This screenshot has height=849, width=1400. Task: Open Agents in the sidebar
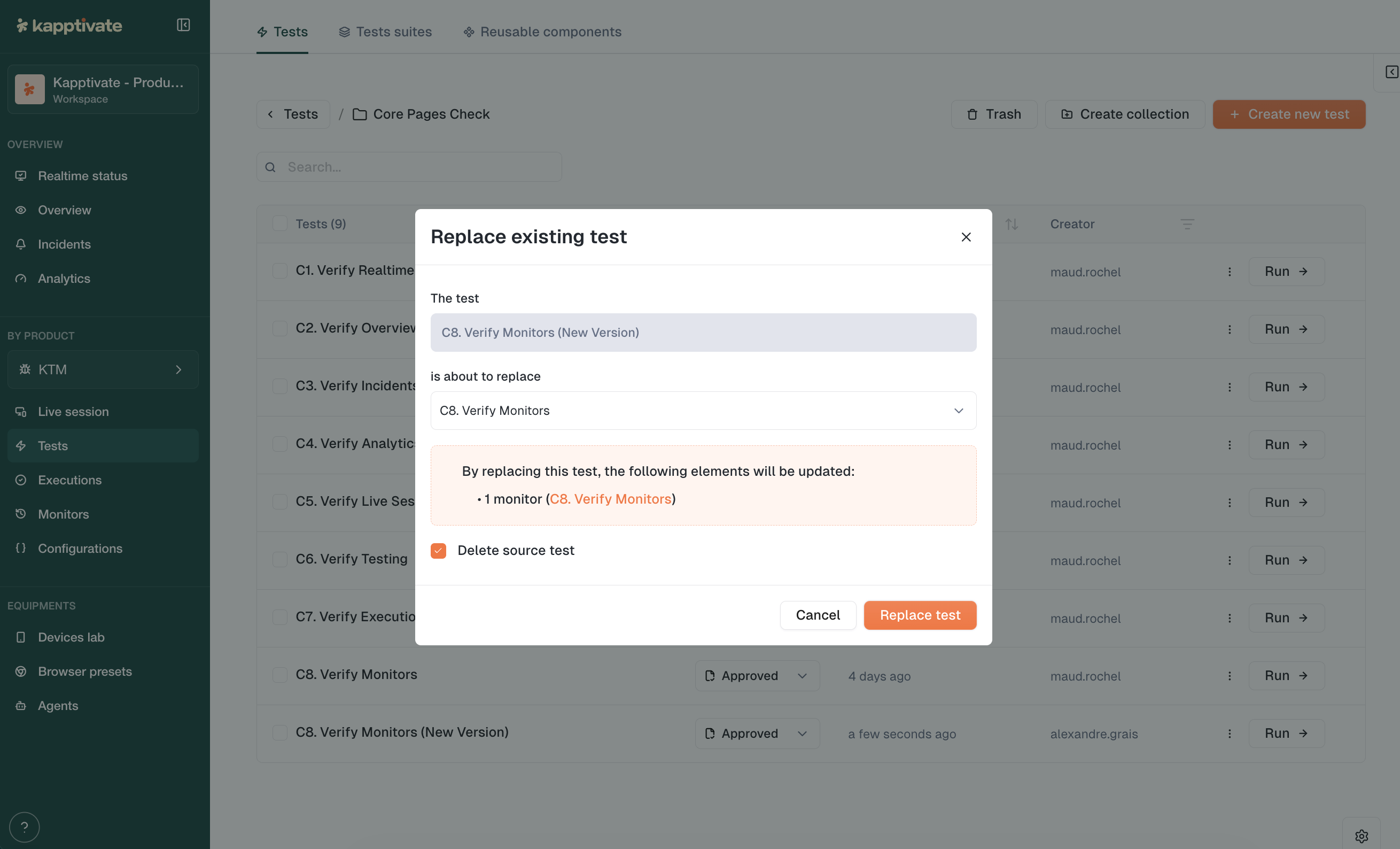pos(103,706)
